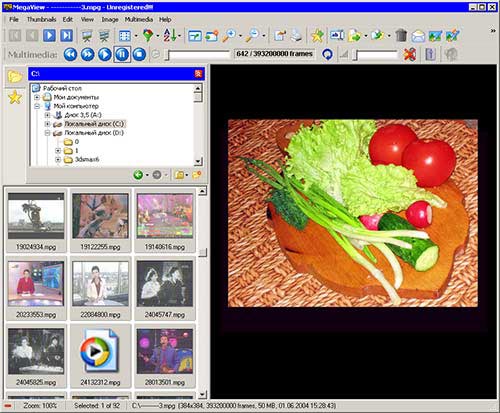This screenshot has height=413, width=500.
Task: Click the image editor icon with pencil
Action: click(452, 35)
